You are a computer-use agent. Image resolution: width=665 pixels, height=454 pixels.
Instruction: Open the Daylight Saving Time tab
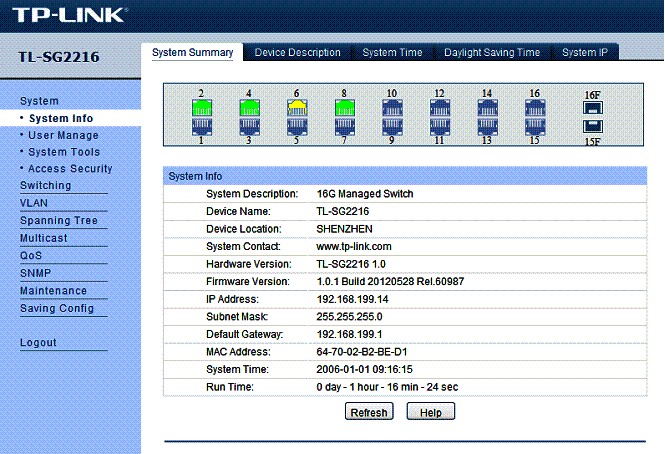492,53
